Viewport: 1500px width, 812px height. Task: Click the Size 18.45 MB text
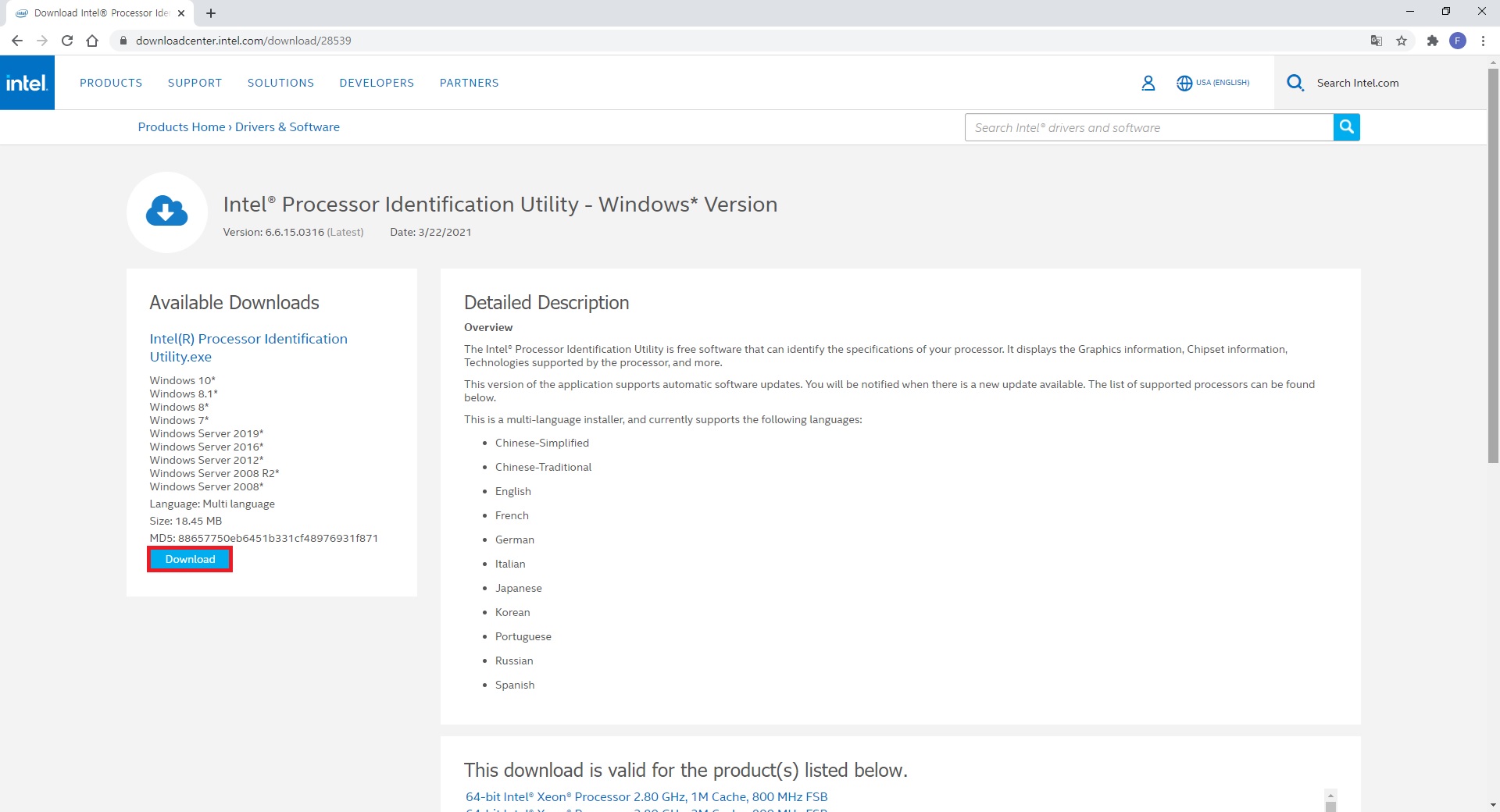pyautogui.click(x=186, y=521)
